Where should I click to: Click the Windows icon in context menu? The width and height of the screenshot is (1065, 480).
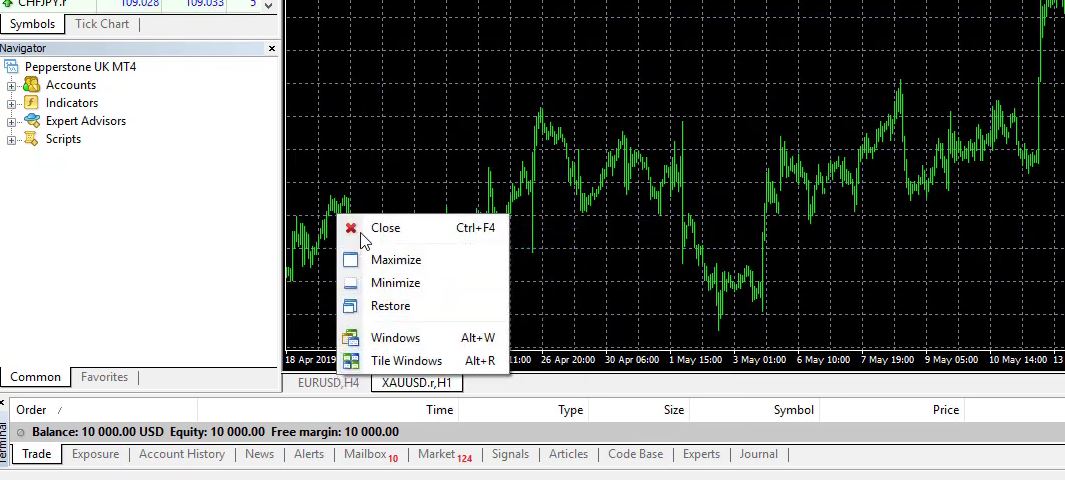point(350,338)
